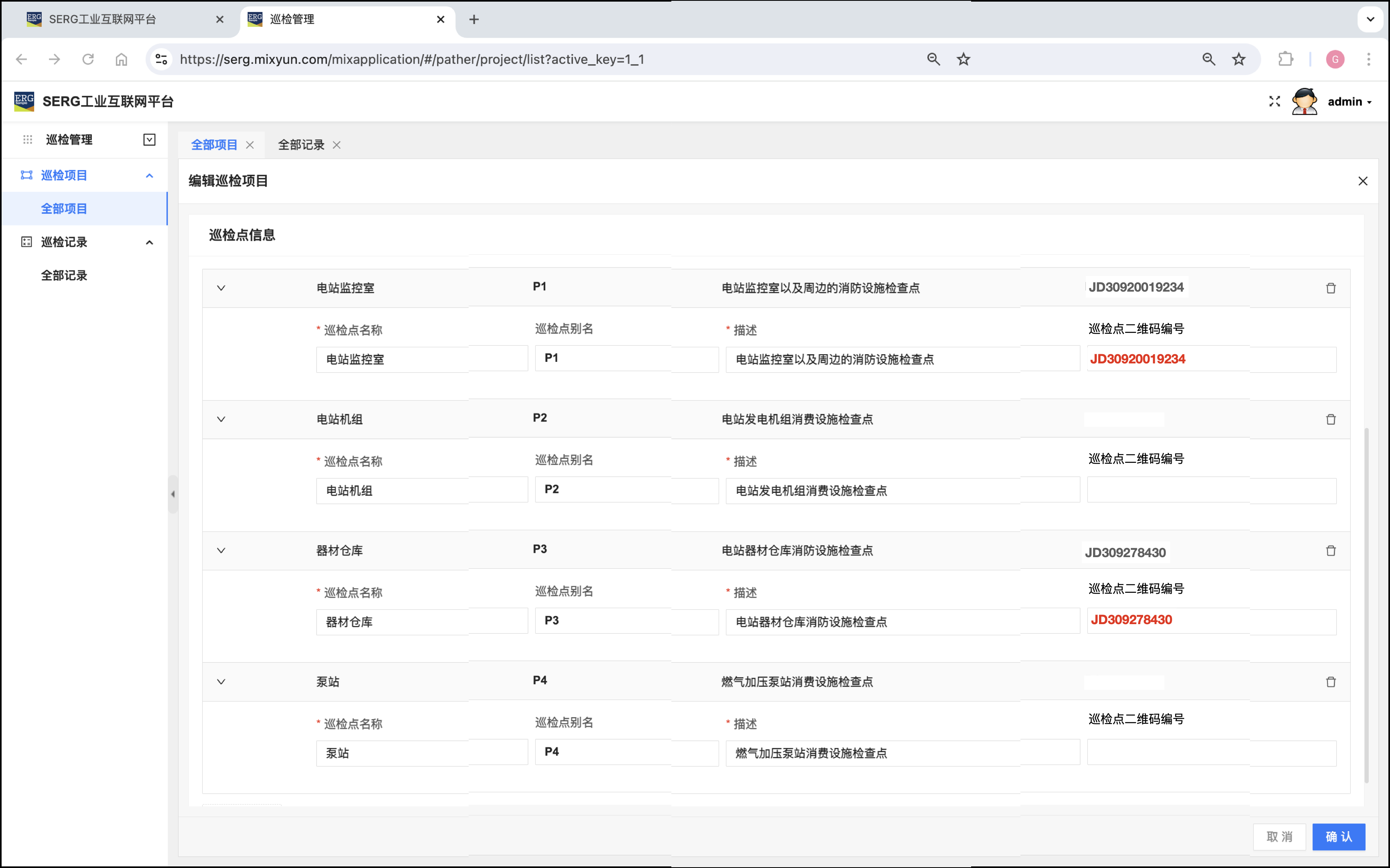Toggle the 巡检管理 module selector box
Viewport: 1390px width, 868px height.
point(149,140)
